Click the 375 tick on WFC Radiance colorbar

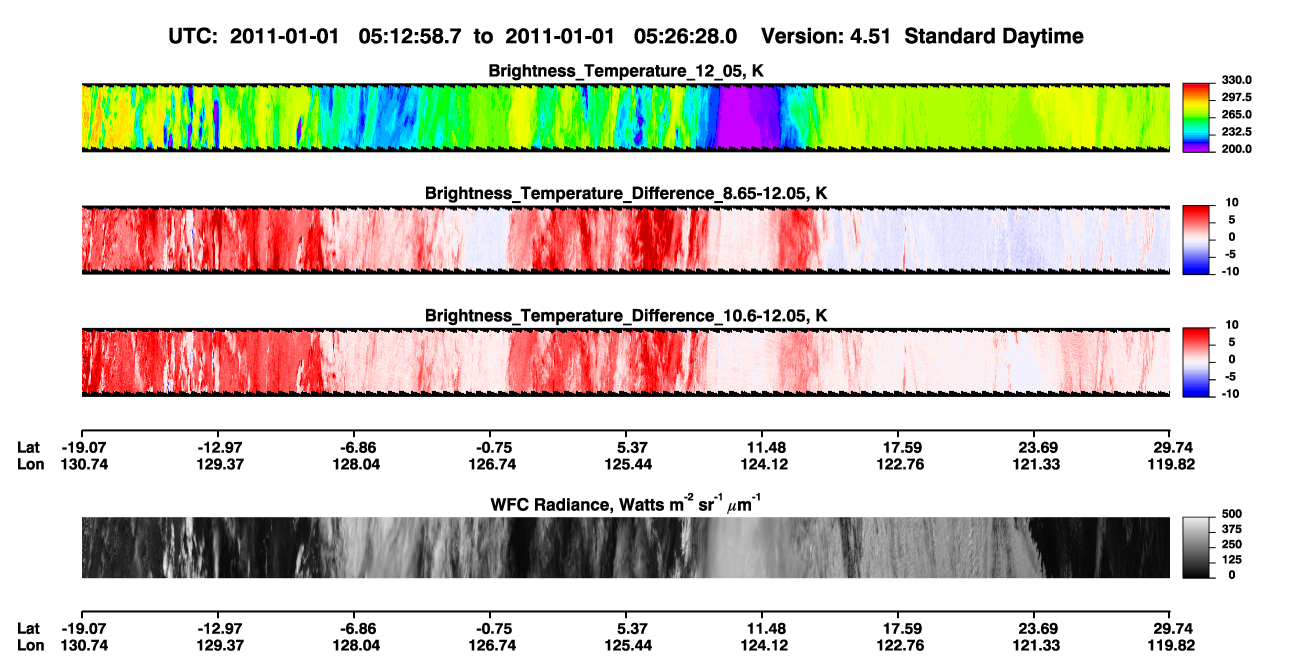(1232, 528)
